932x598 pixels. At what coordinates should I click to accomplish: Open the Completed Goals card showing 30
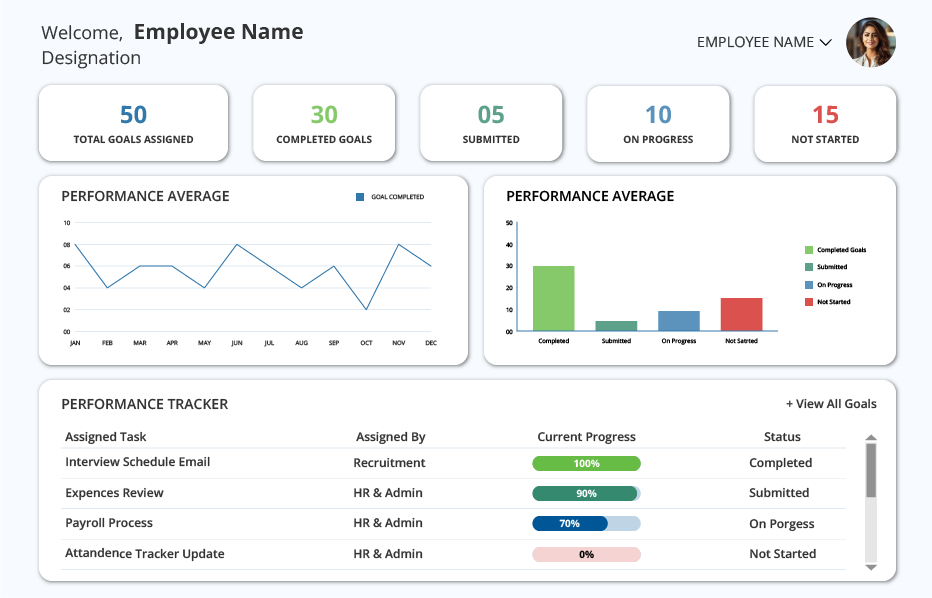coord(324,123)
